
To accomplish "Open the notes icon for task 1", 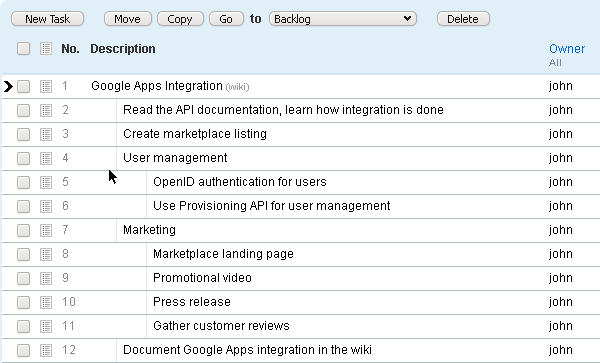I will pos(46,86).
